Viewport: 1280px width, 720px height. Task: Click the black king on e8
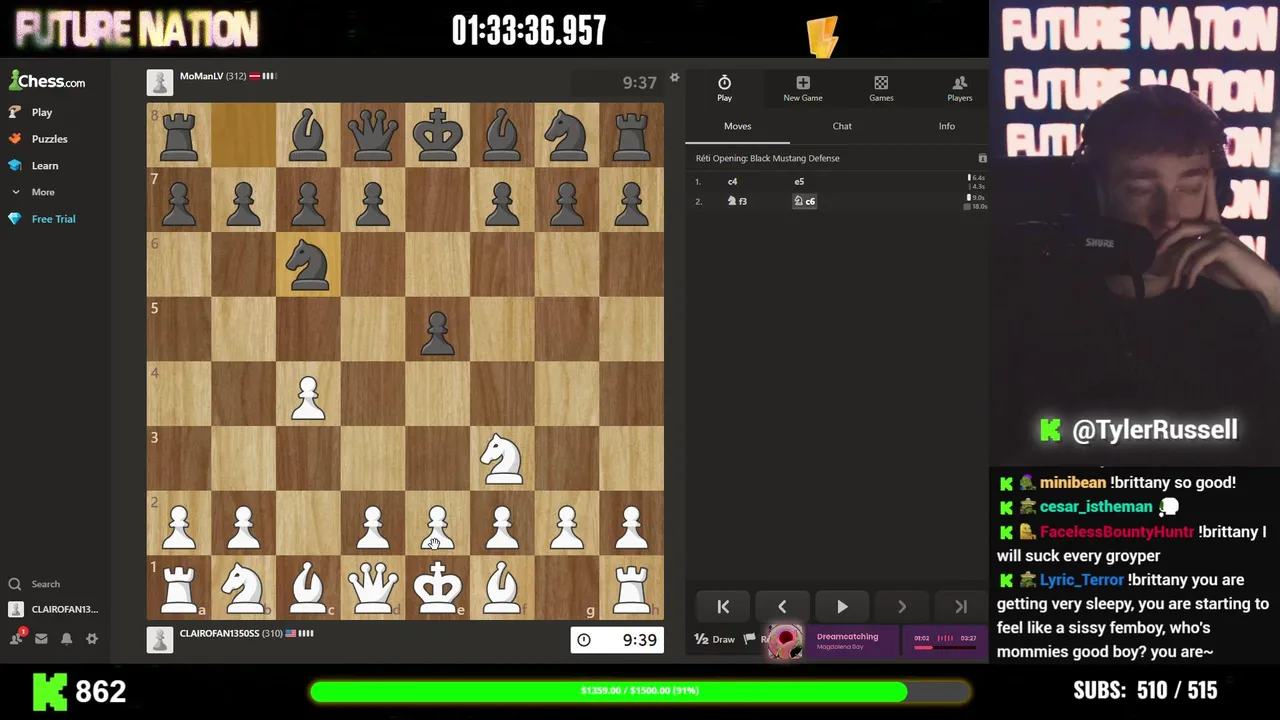(x=437, y=135)
